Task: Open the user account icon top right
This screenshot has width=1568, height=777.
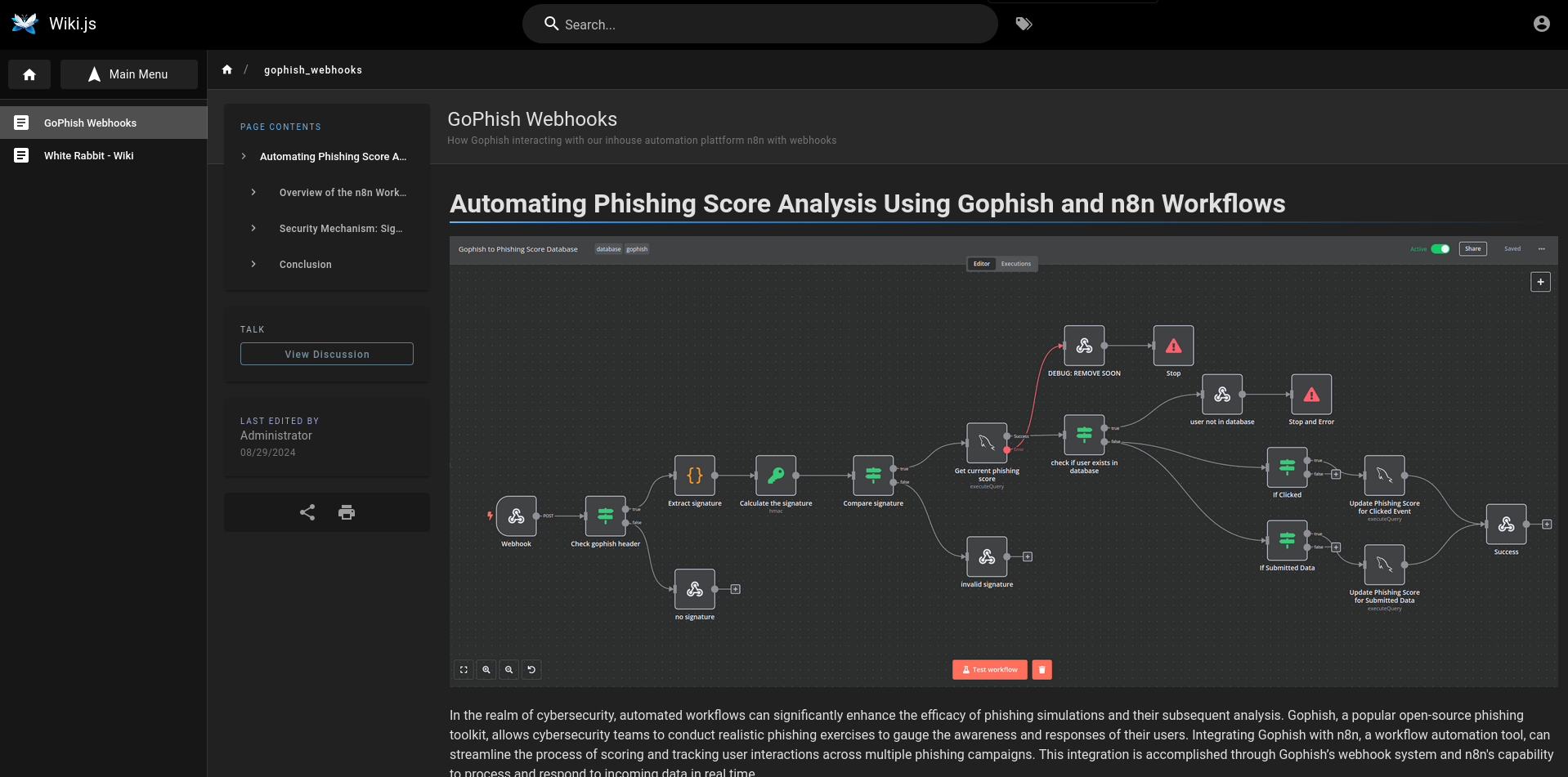Action: click(x=1541, y=24)
